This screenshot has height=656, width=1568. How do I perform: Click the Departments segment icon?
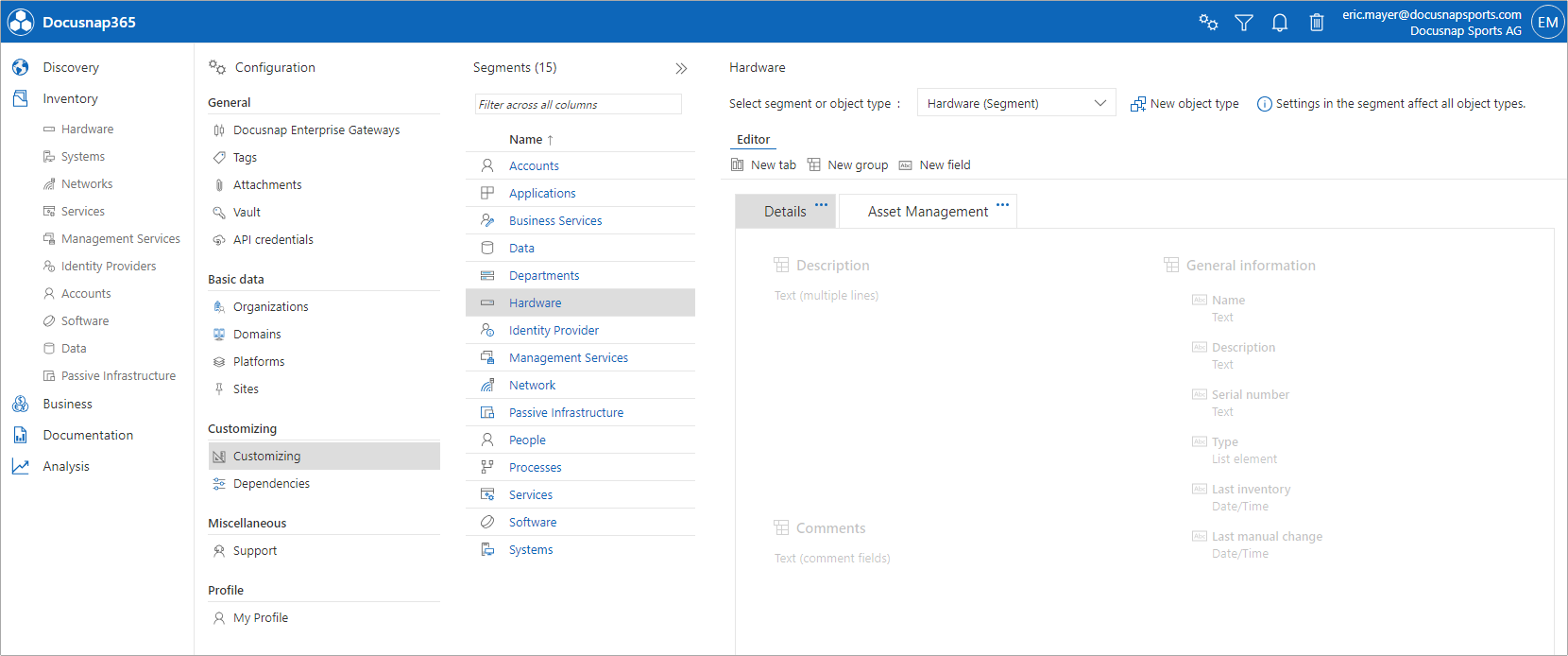487,275
